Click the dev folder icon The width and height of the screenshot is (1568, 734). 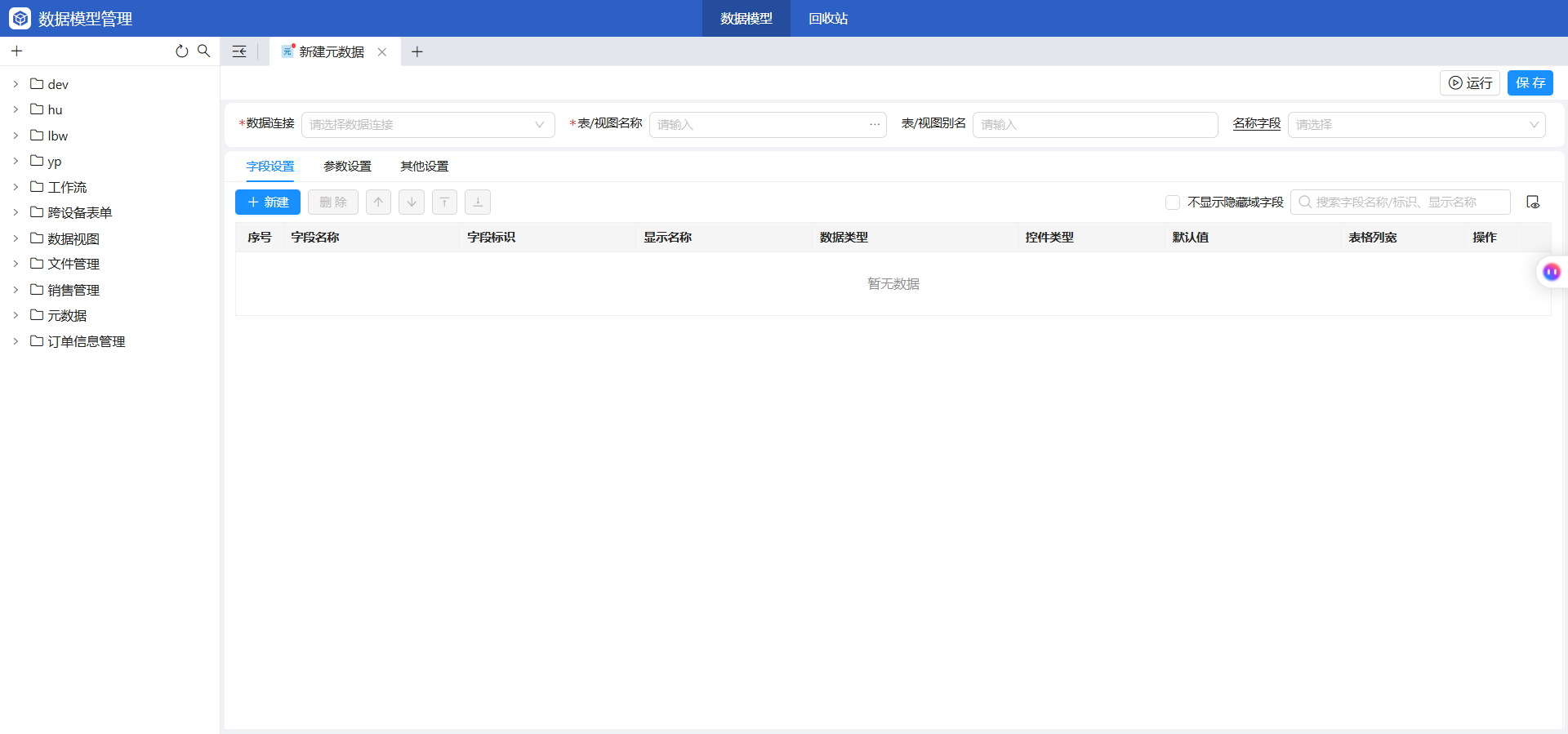(x=37, y=83)
